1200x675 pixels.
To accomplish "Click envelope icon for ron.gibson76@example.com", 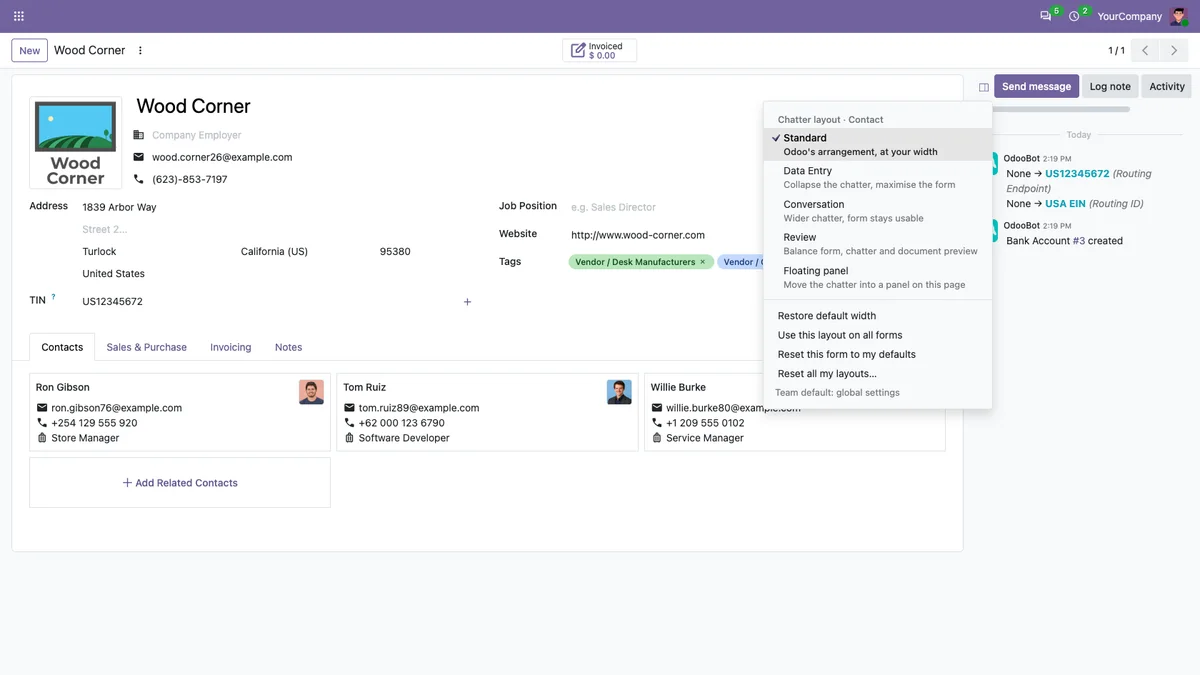I will point(42,408).
